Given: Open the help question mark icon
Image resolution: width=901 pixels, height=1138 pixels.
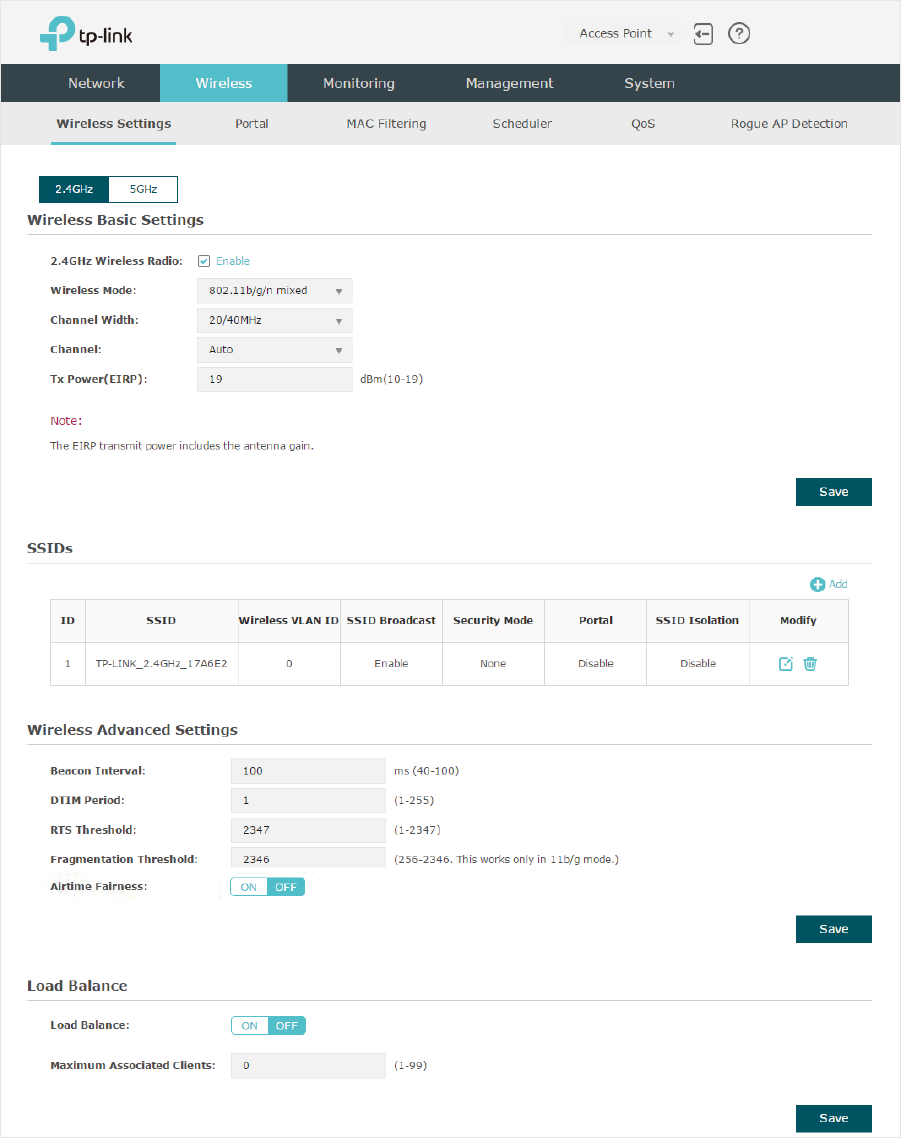Looking at the screenshot, I should pyautogui.click(x=739, y=33).
